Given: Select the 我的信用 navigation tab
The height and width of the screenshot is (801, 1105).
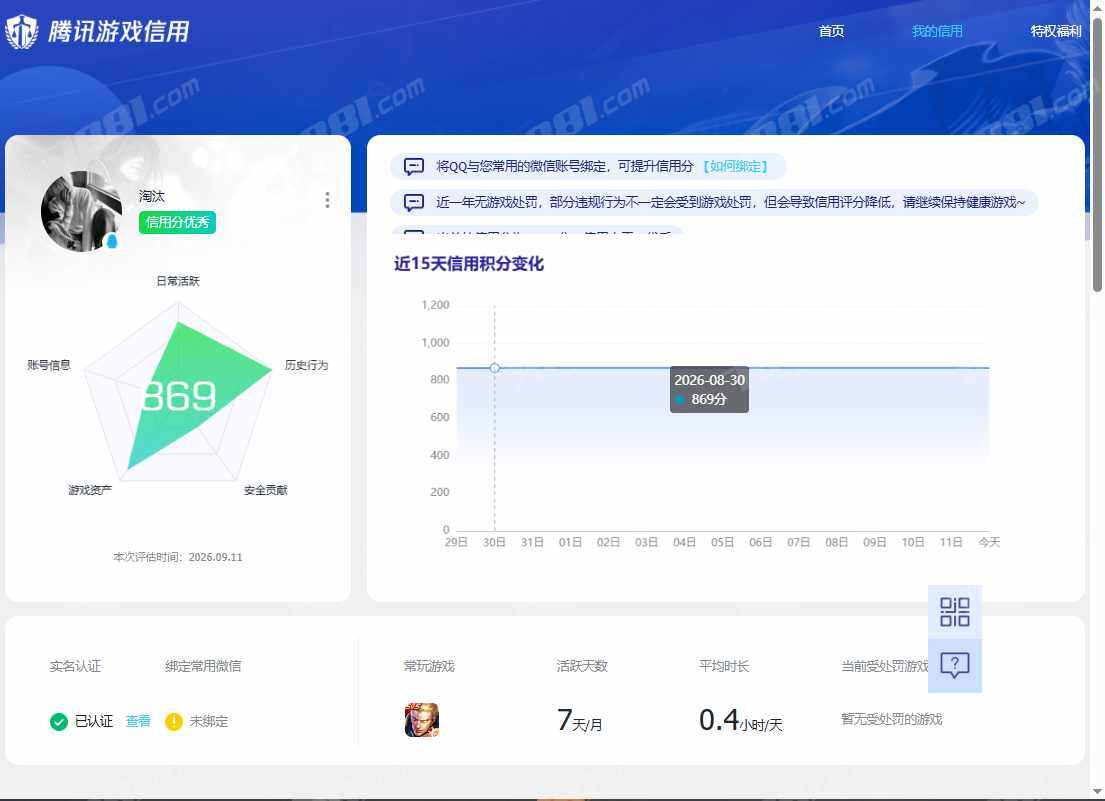Looking at the screenshot, I should tap(937, 31).
